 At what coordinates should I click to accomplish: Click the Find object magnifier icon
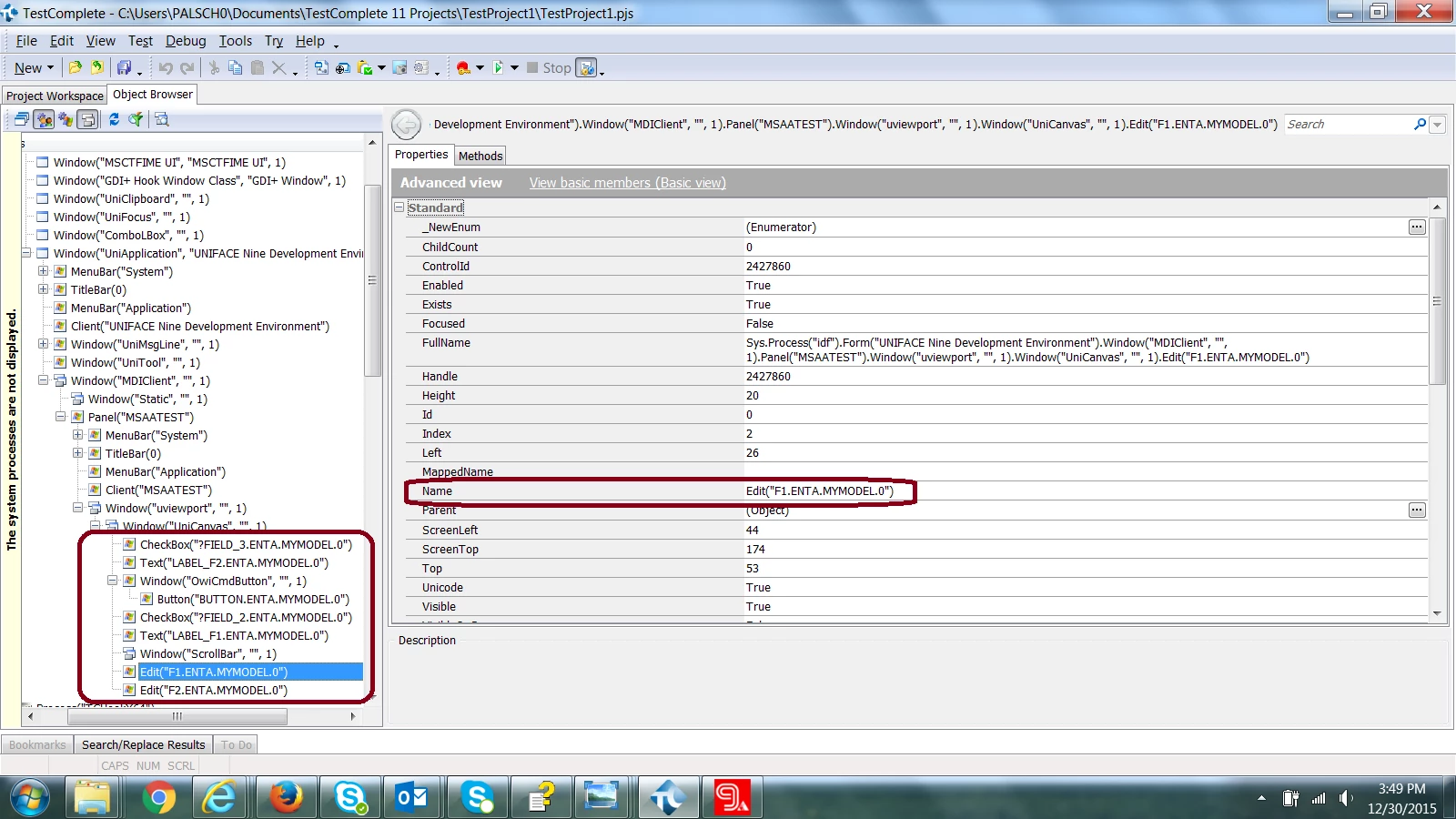tap(162, 119)
